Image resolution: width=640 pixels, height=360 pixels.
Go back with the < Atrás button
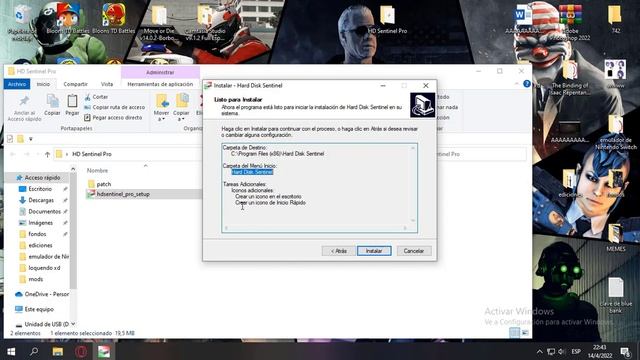click(x=338, y=251)
